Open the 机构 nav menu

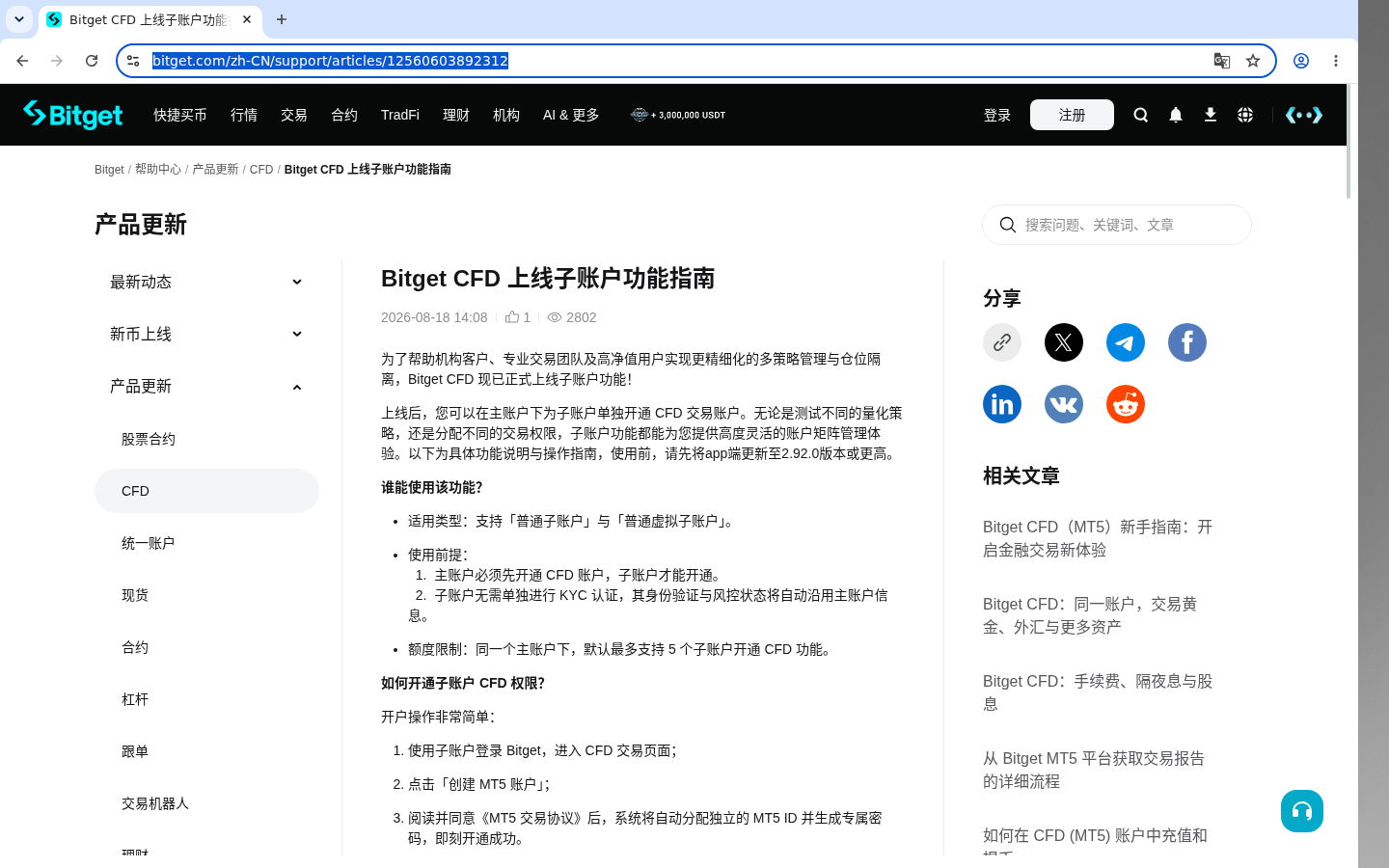[x=506, y=115]
